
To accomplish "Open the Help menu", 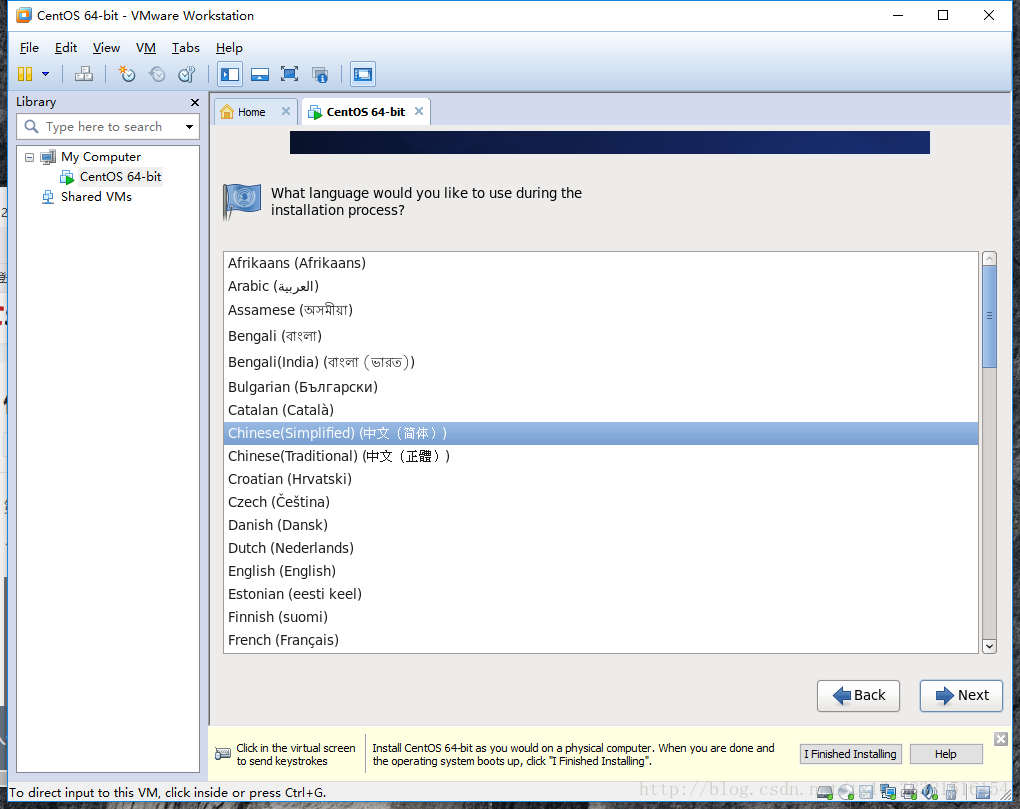I will point(229,47).
